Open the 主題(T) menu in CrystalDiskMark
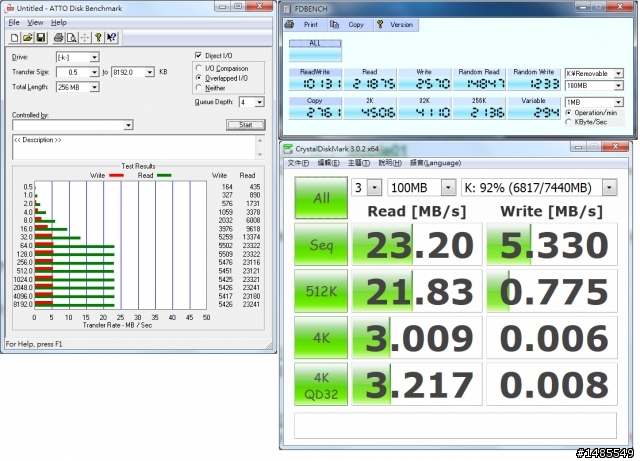Image resolution: width=640 pixels, height=461 pixels. (x=359, y=163)
